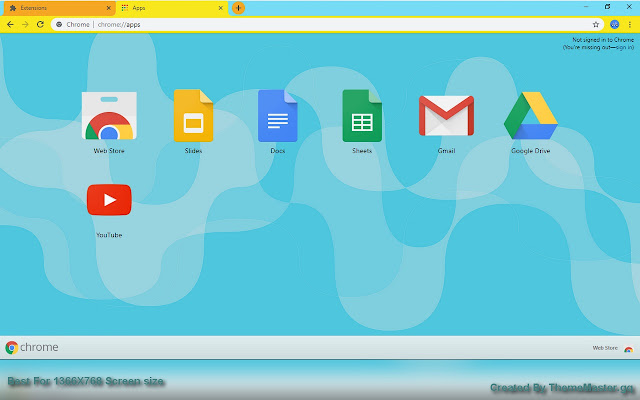Viewport: 640px width, 400px height.
Task: Click the Slides label text
Action: 193,151
